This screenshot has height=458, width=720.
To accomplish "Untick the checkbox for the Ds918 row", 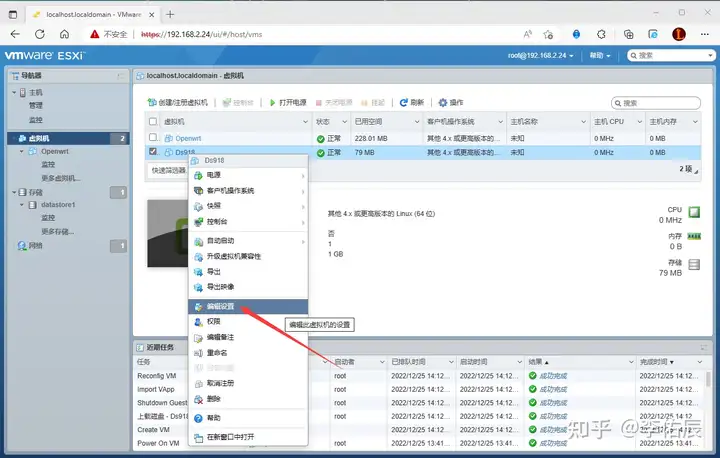I will 153,151.
